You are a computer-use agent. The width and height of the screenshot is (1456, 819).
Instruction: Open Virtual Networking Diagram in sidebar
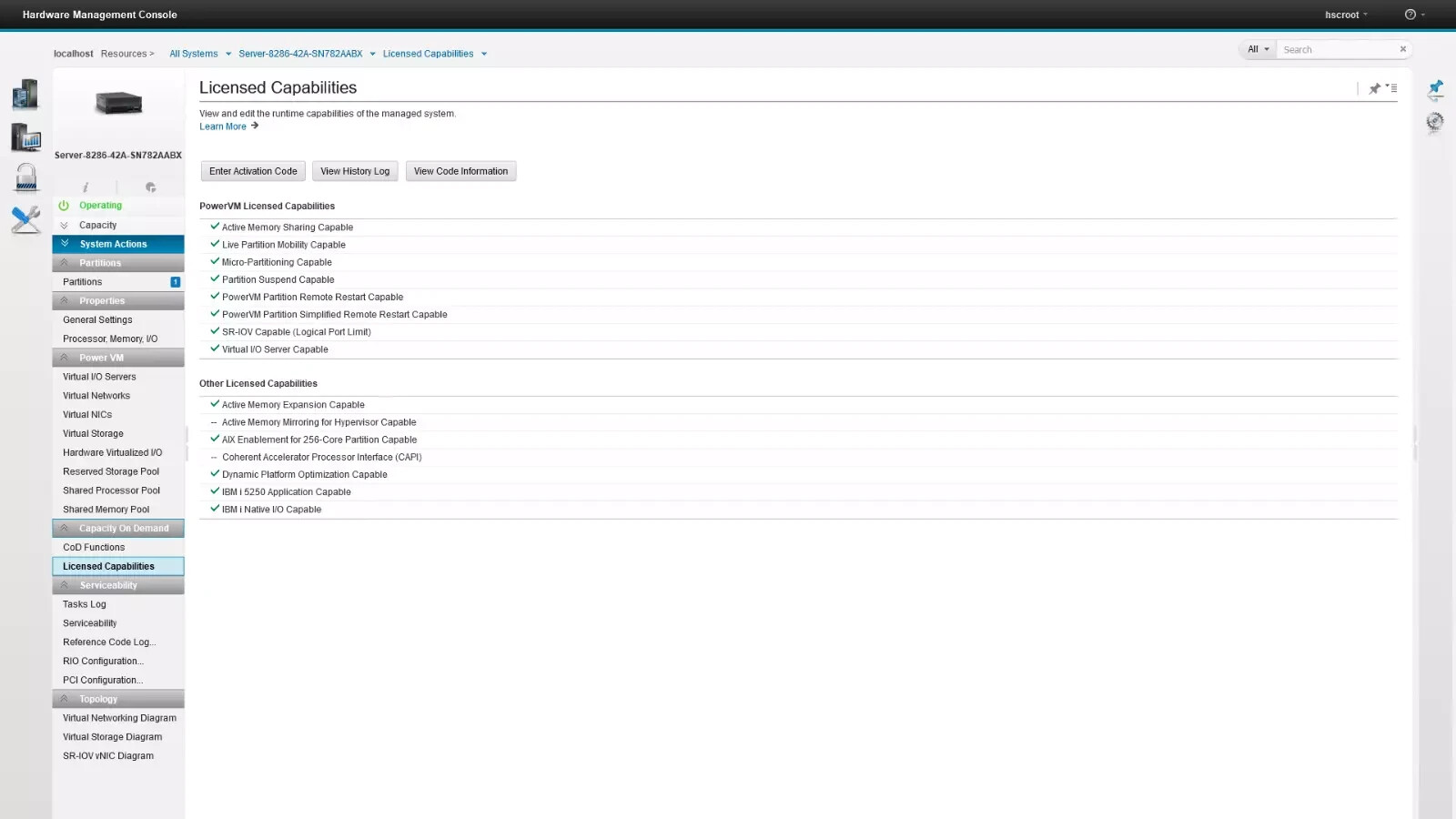(118, 718)
